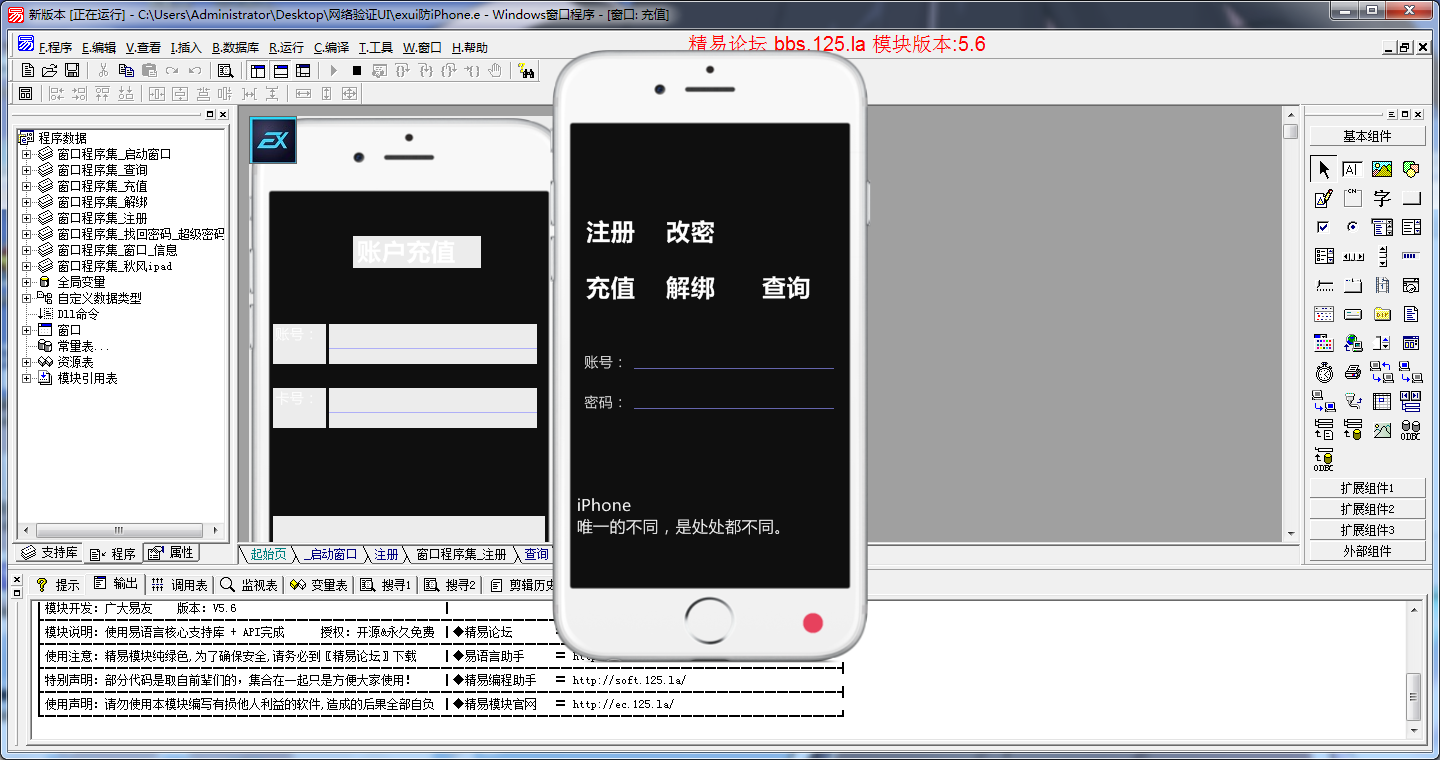Click the Open folder toolbar icon
Viewport: 1440px width, 760px height.
click(49, 70)
